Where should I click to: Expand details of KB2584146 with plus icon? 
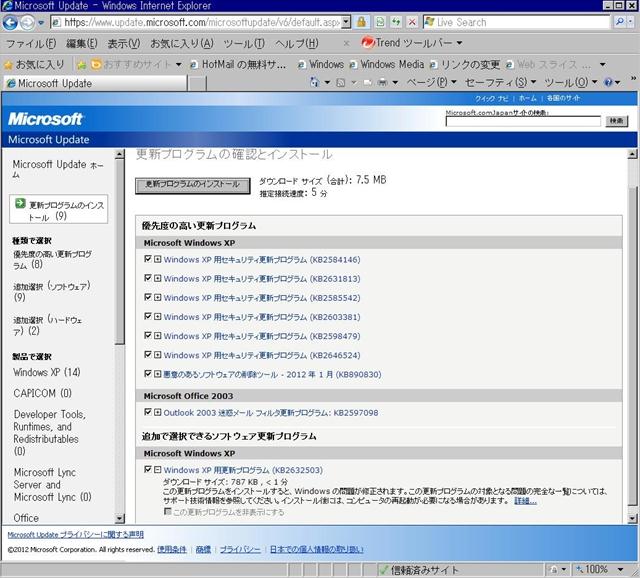pos(158,259)
